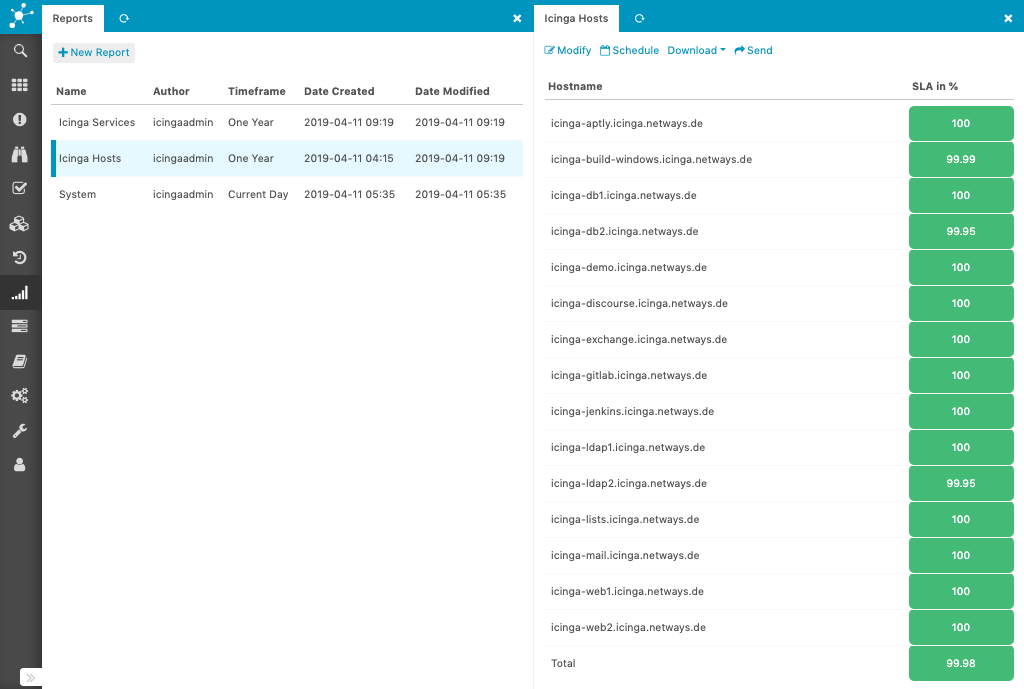Screen dimensions: 1024x689
Task: Select the Reports tab
Action: pyautogui.click(x=72, y=18)
